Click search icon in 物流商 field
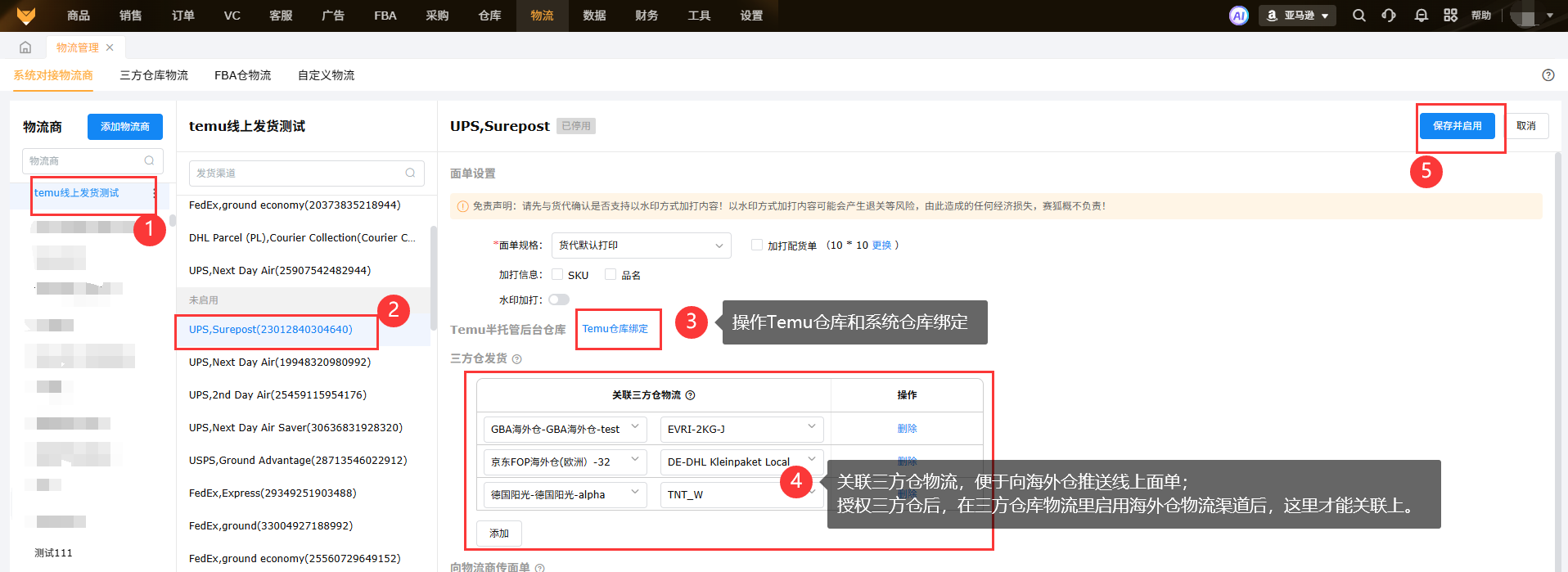Screen dimensions: 1568x572 click(149, 160)
